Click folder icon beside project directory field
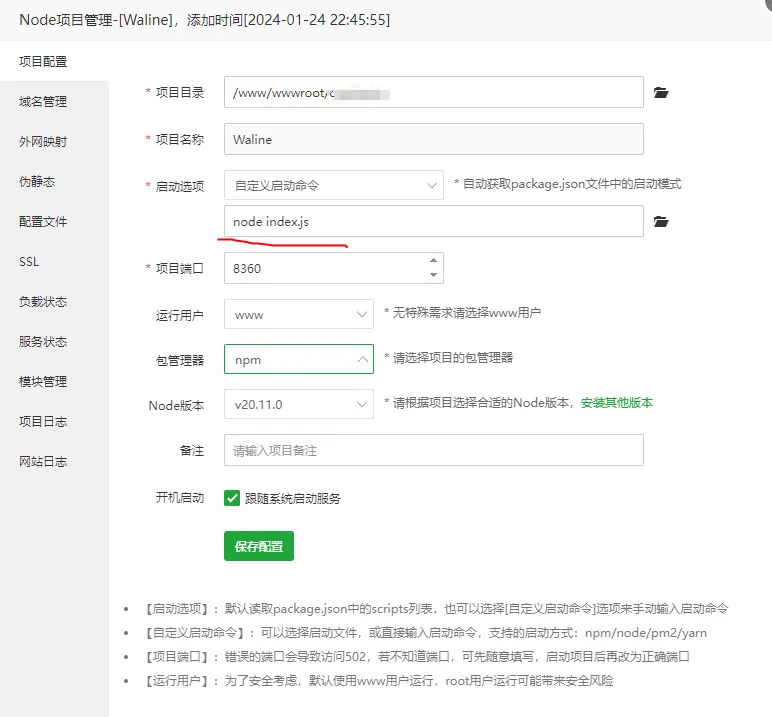 (x=660, y=93)
